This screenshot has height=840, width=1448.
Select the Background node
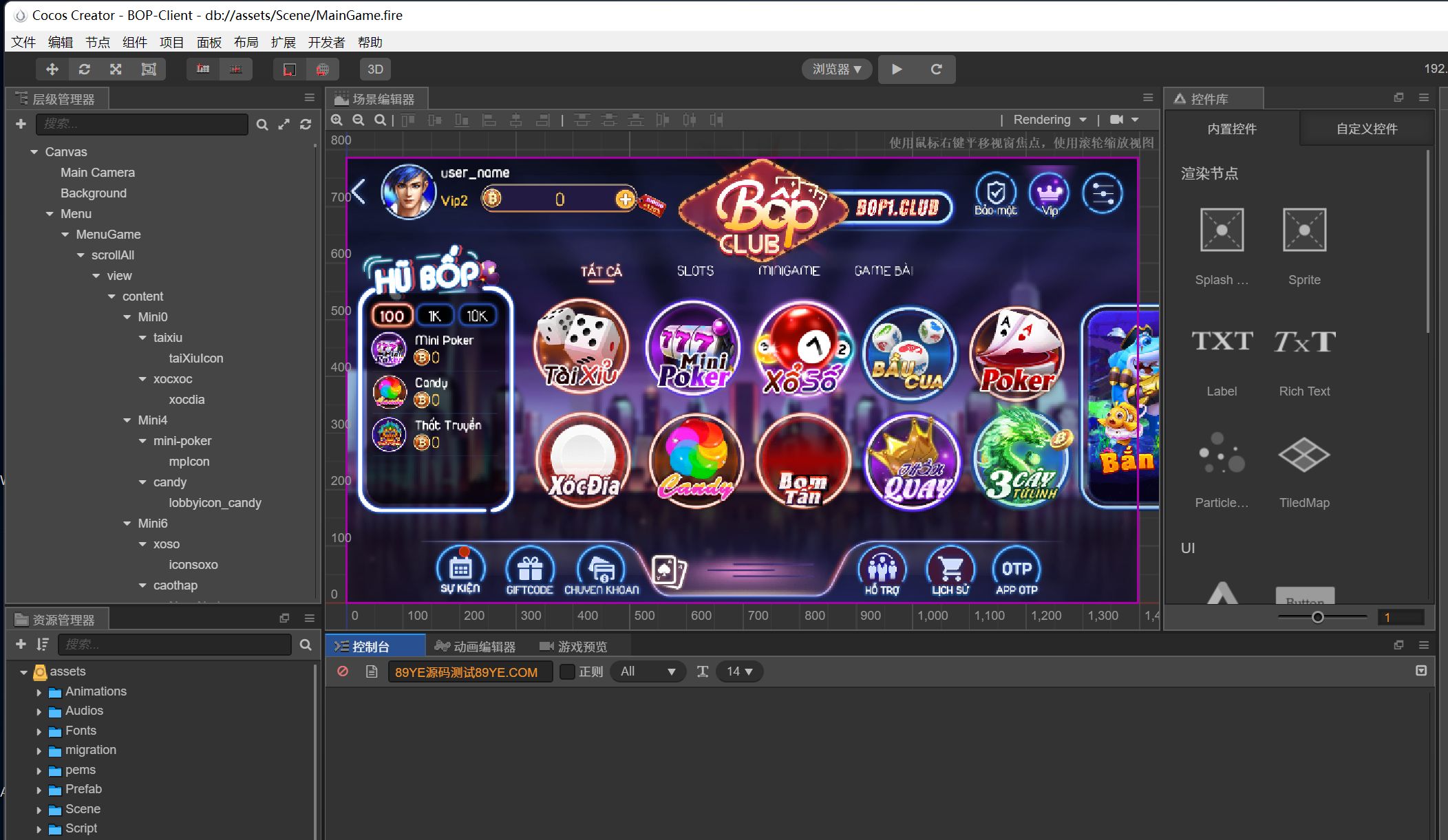click(94, 193)
